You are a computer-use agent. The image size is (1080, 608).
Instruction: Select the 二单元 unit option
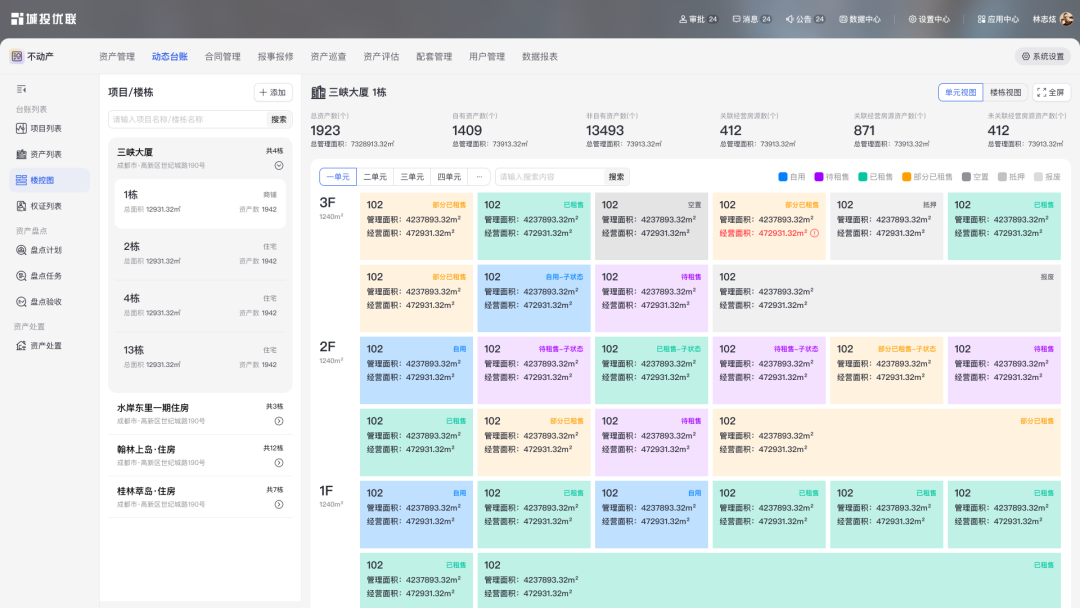tap(375, 177)
